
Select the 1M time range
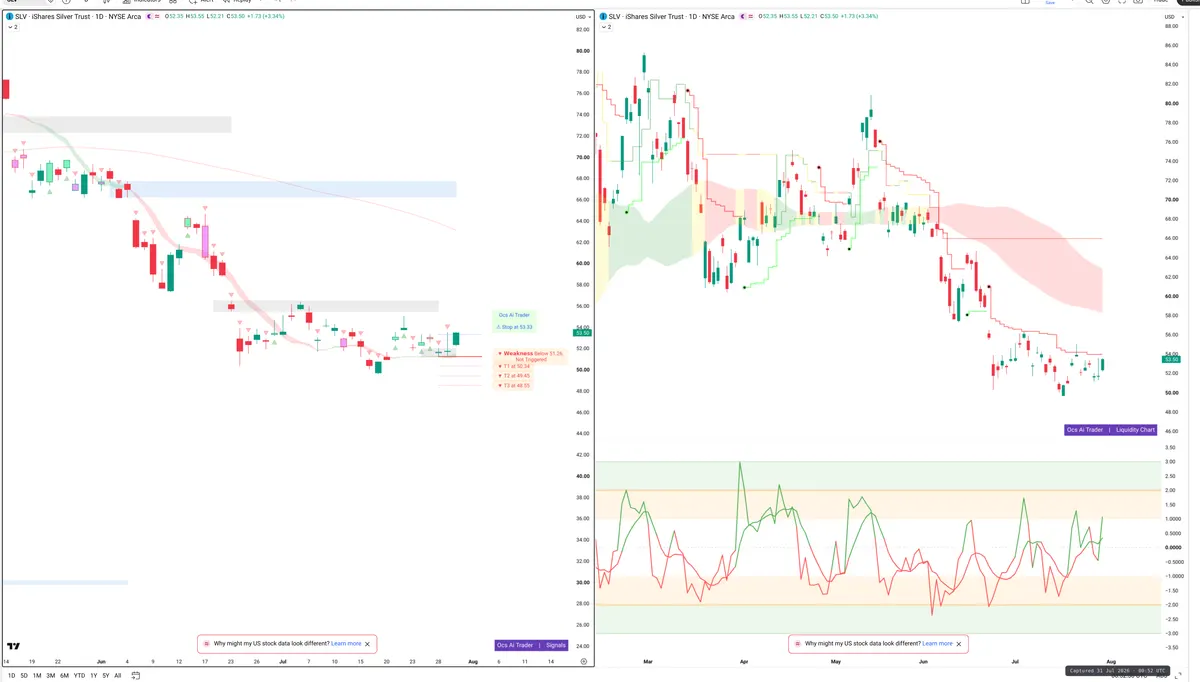[x=37, y=676]
